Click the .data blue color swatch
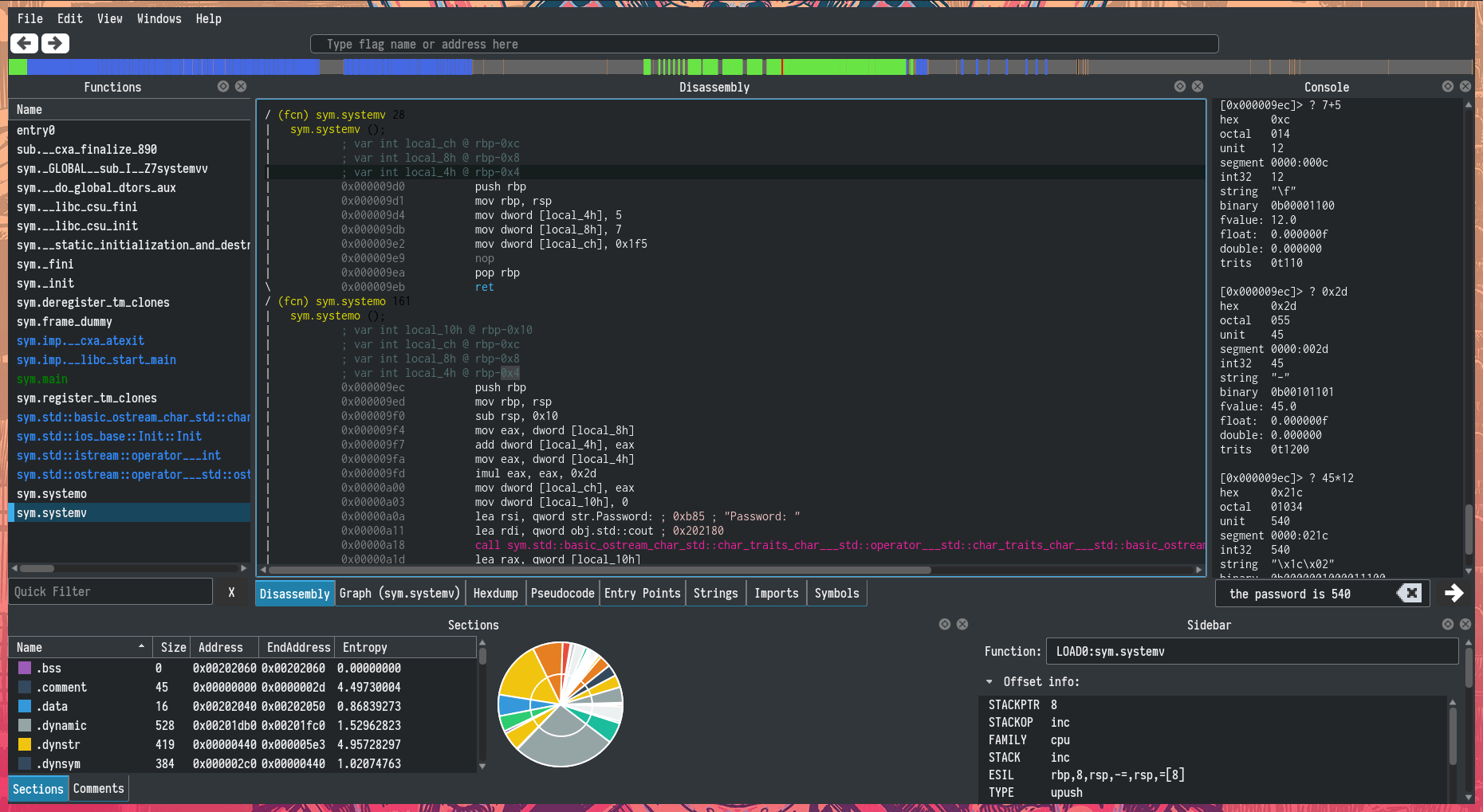This screenshot has height=812, width=1483. [25, 706]
